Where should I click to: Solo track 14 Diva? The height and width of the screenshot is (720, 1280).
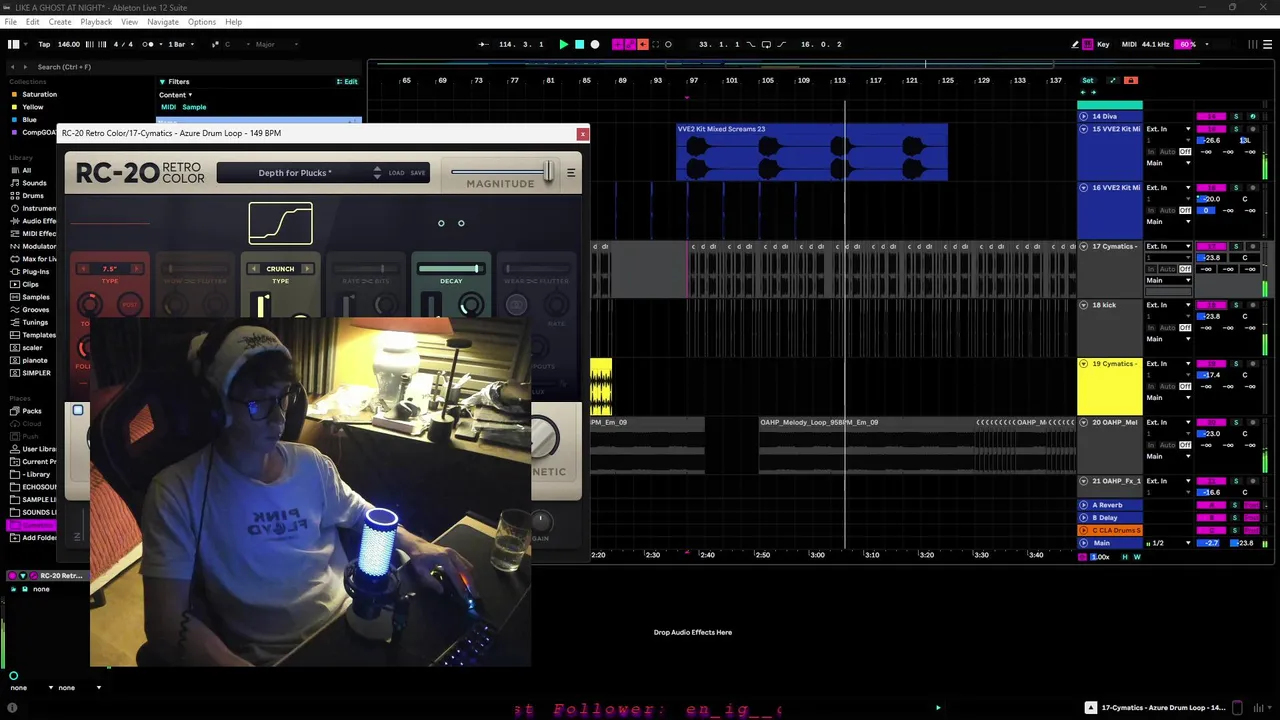(1236, 116)
